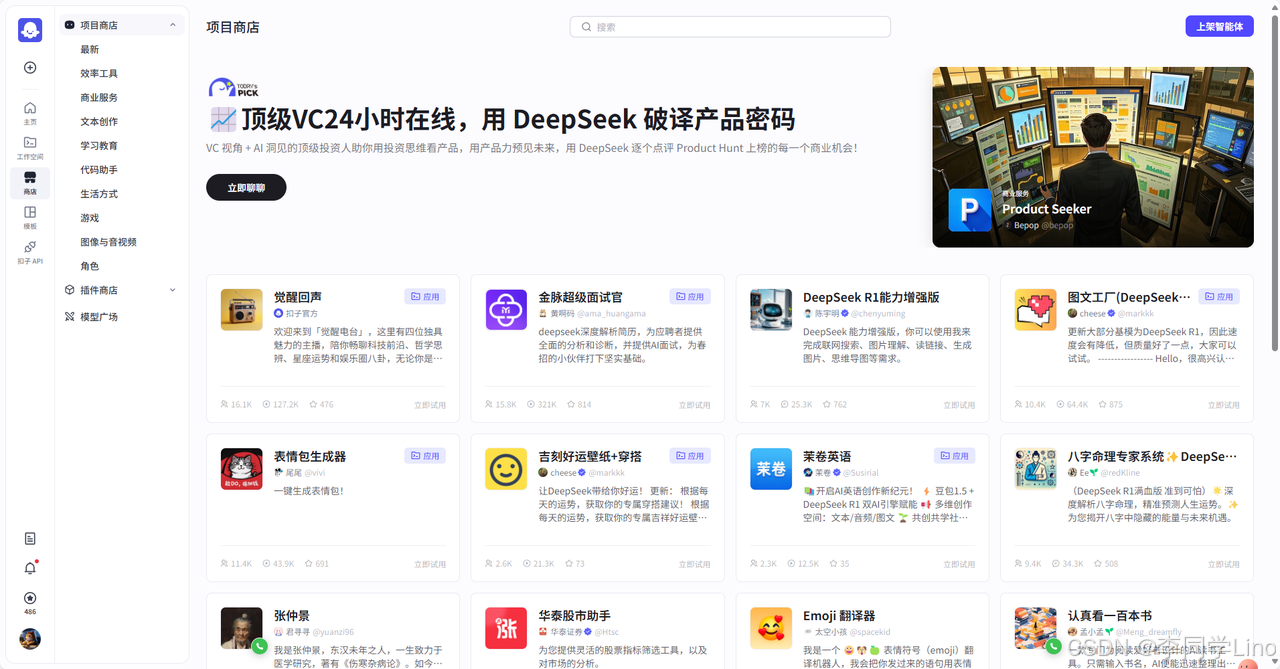Click Emoji 翻译器 icon
Viewport: 1280px width, 669px height.
pos(771,628)
